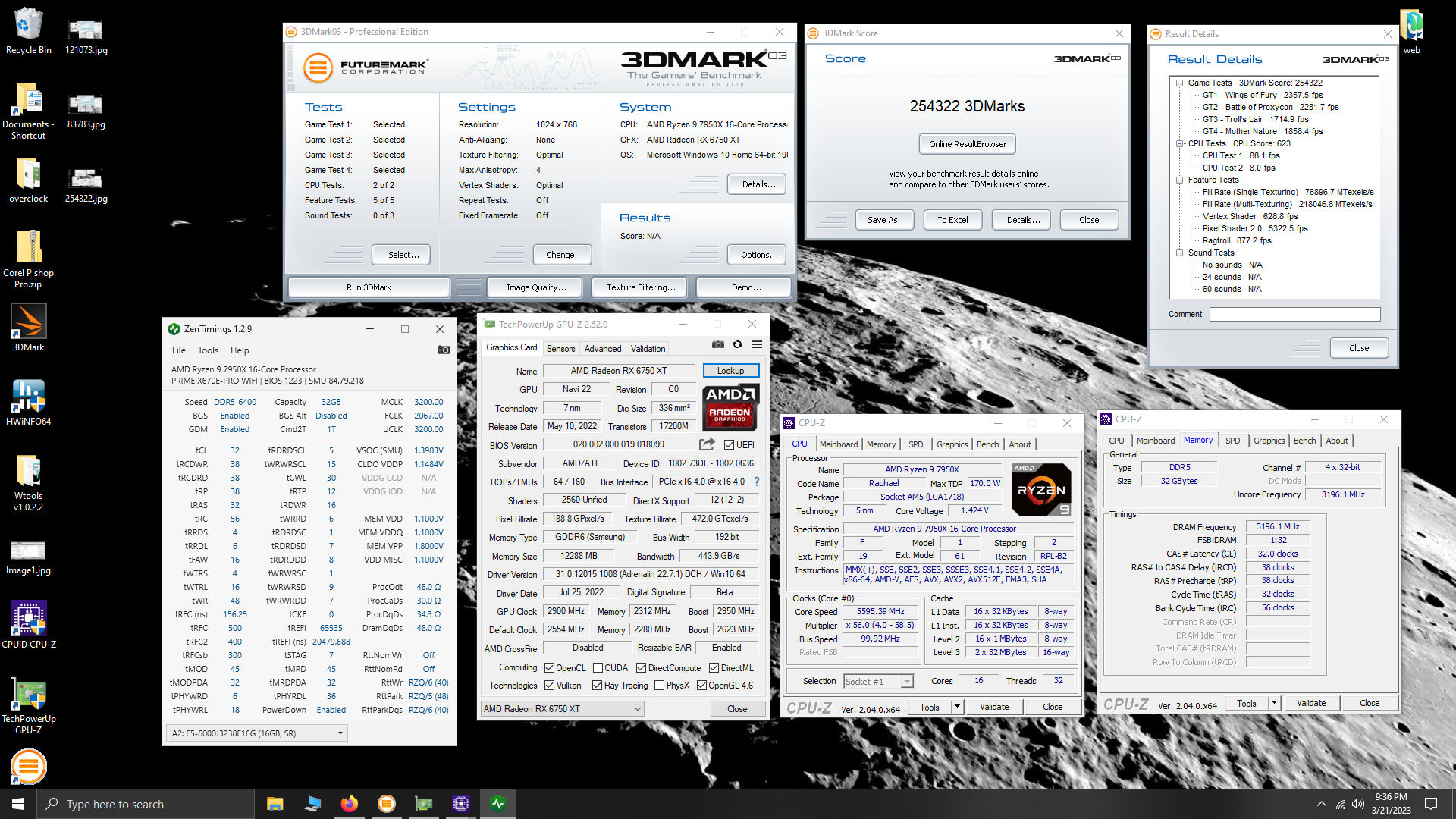
Task: Click Image Quality... button in 3DMark03
Action: (x=536, y=287)
